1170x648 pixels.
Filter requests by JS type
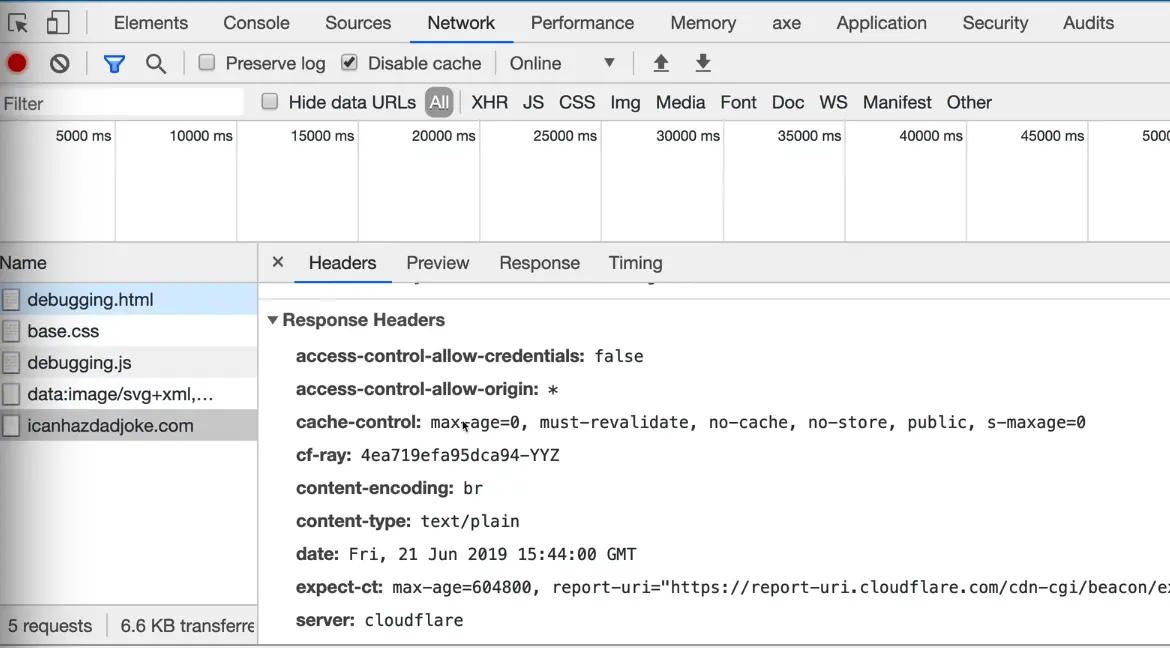[x=533, y=102]
